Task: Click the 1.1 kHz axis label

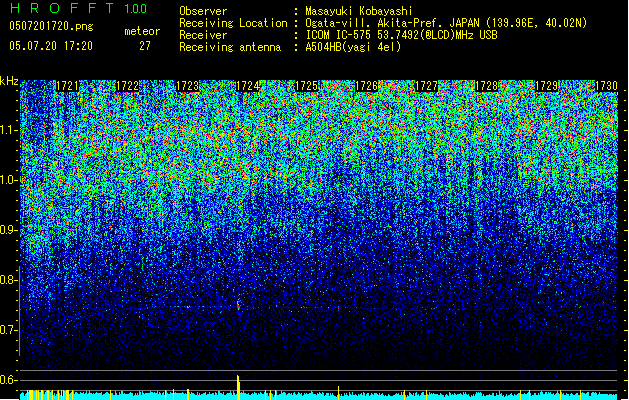Action: click(x=9, y=130)
